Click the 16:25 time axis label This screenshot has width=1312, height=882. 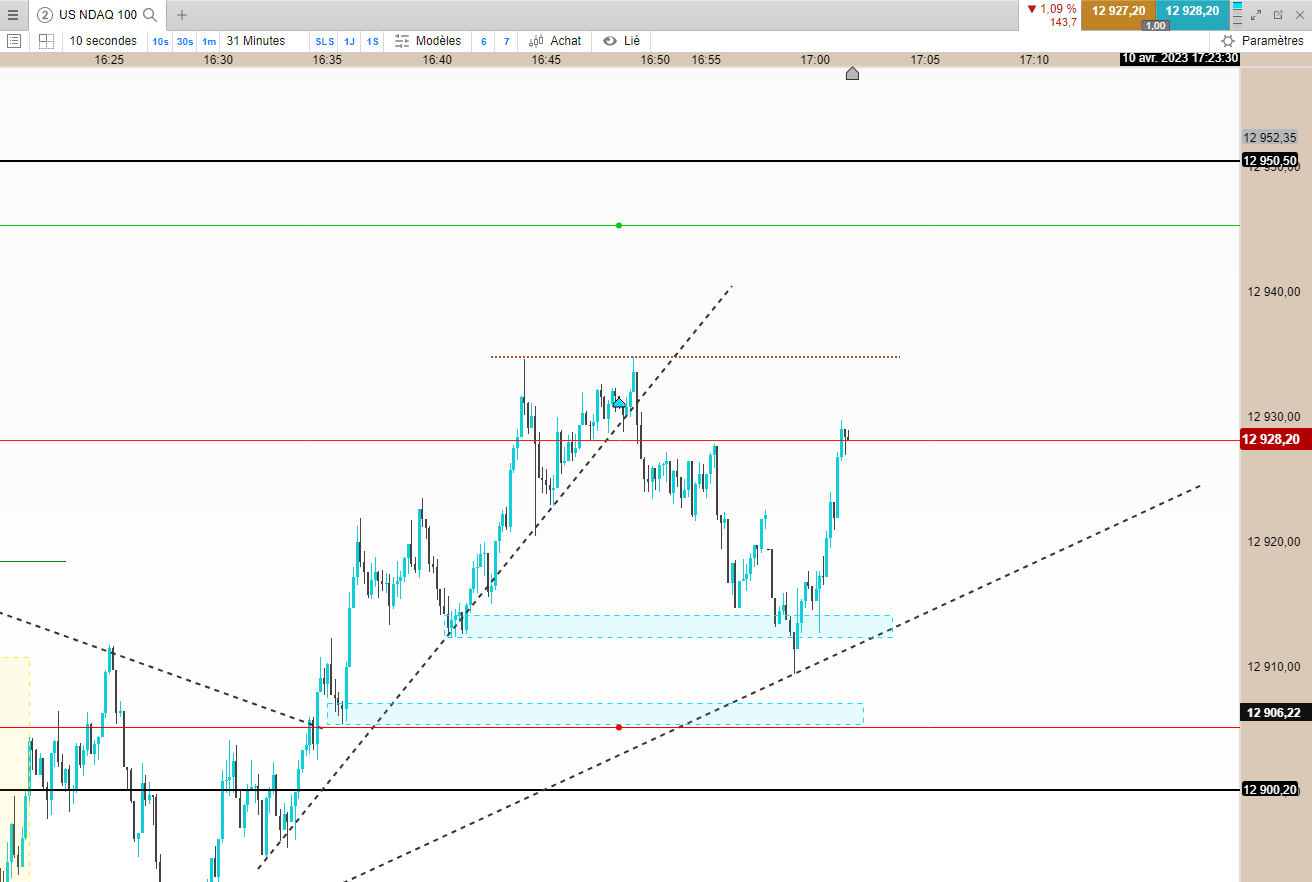(x=109, y=60)
